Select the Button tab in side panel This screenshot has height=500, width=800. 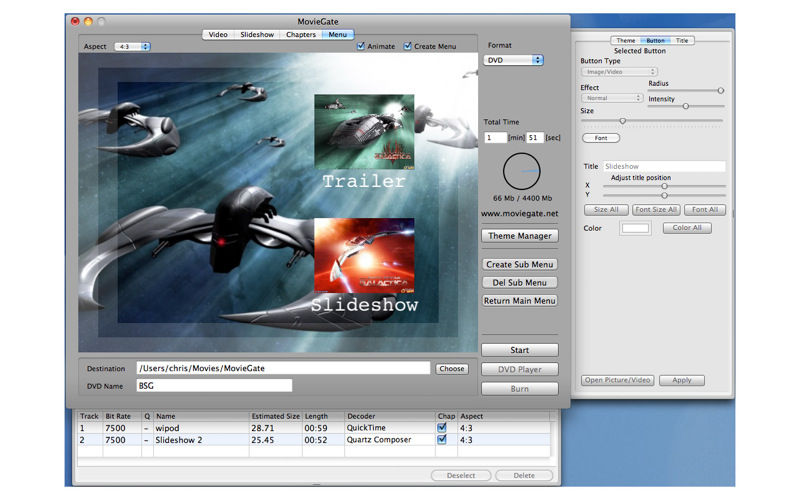pos(655,40)
